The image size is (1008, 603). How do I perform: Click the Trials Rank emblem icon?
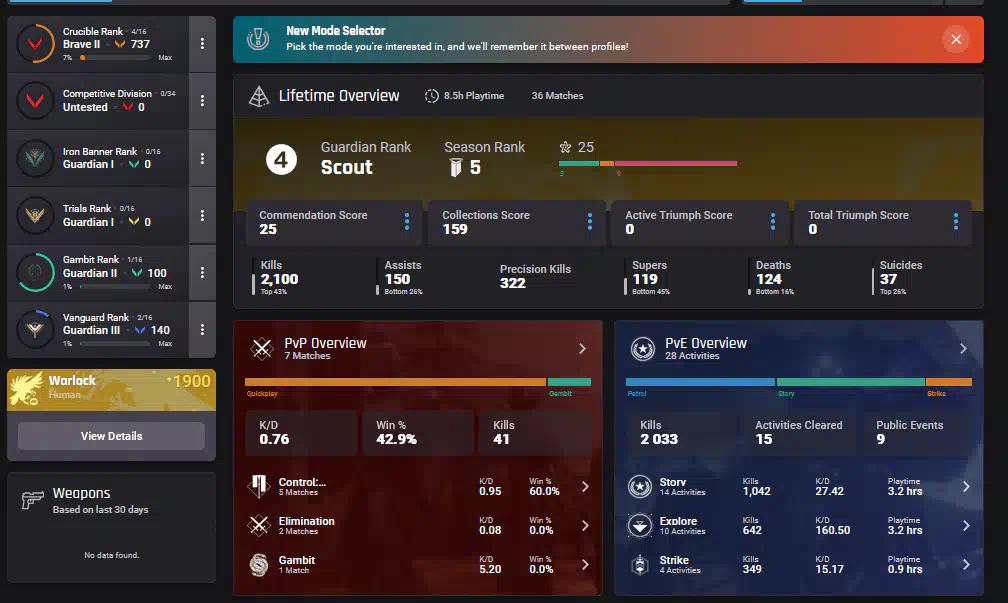click(x=35, y=215)
